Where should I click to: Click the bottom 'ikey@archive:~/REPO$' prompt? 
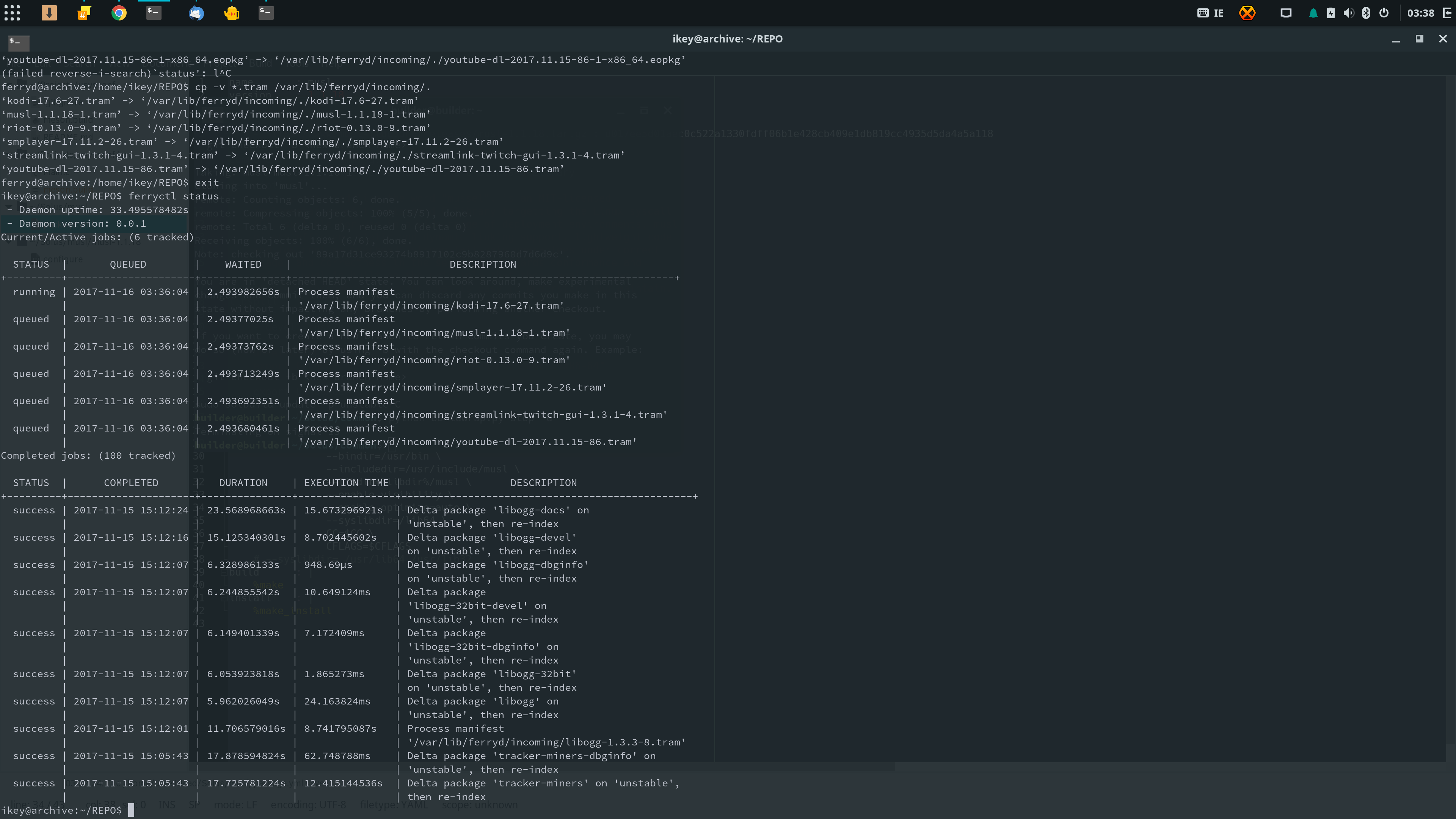[x=61, y=810]
